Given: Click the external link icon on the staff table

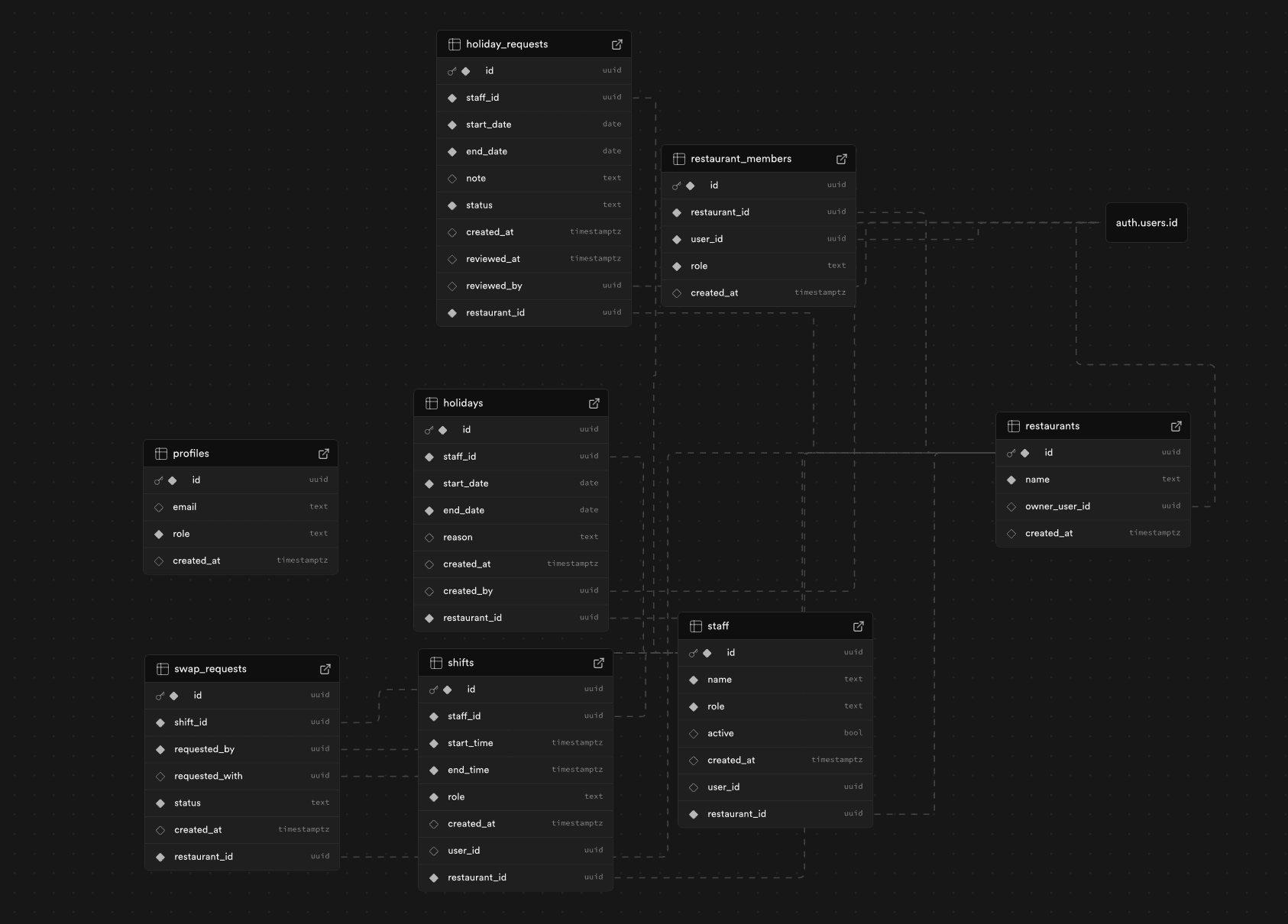Looking at the screenshot, I should point(859,625).
